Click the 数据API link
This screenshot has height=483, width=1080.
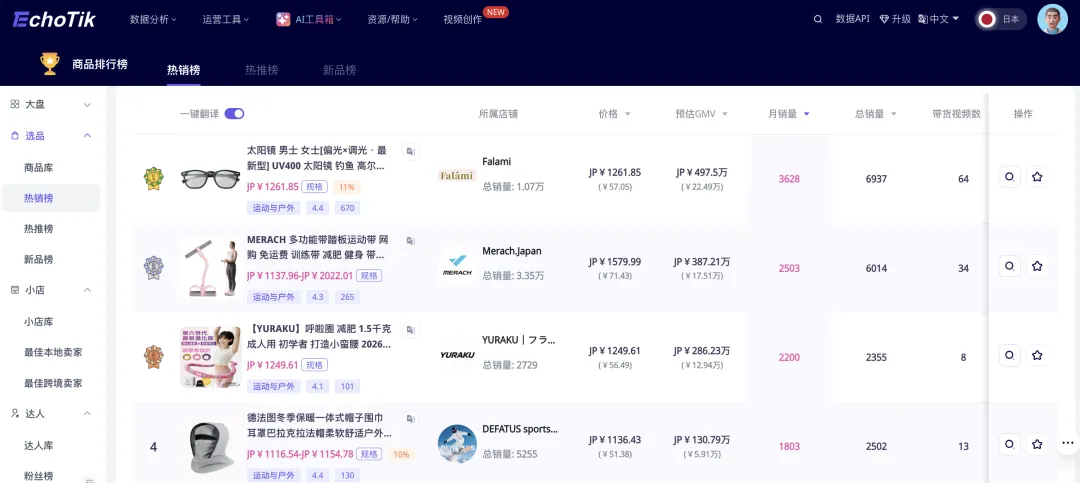853,19
